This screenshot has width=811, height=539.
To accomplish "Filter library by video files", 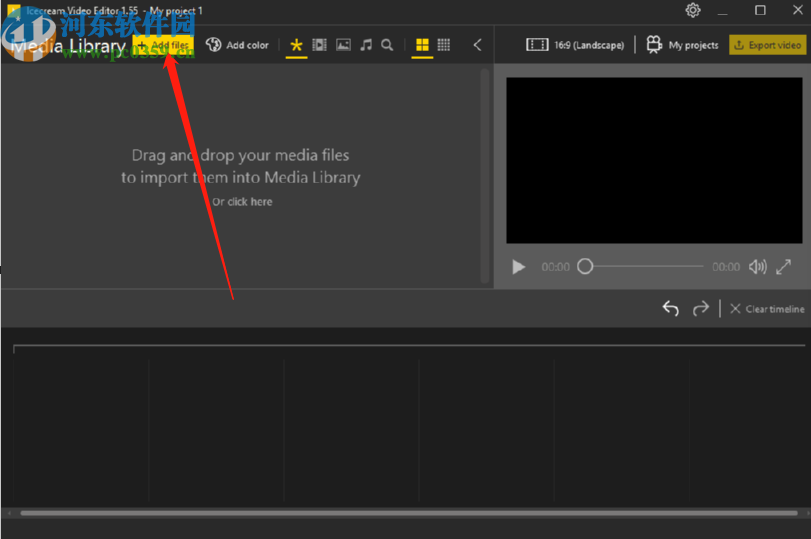I will coord(320,45).
